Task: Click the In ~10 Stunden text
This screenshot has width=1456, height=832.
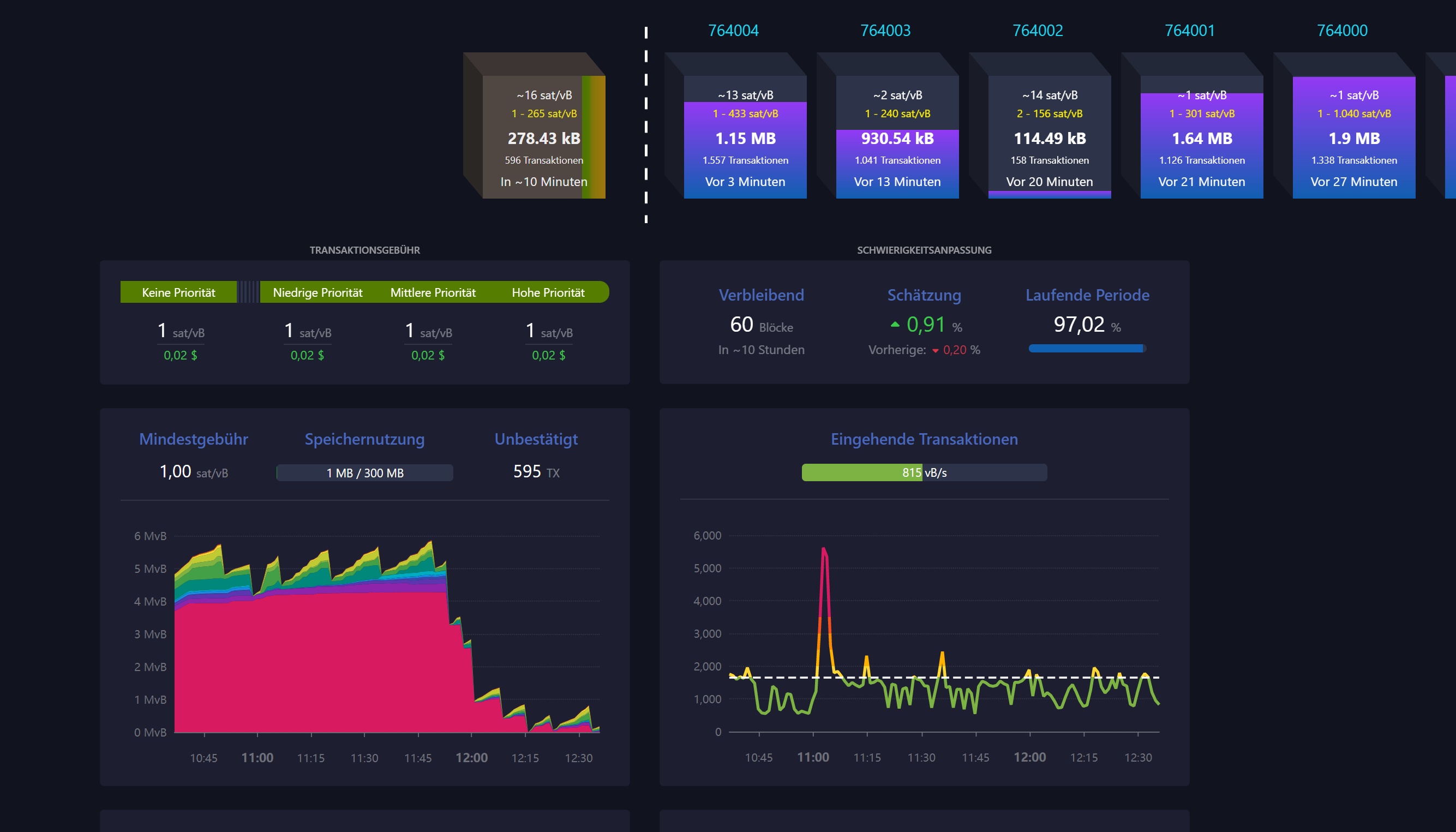Action: click(762, 350)
